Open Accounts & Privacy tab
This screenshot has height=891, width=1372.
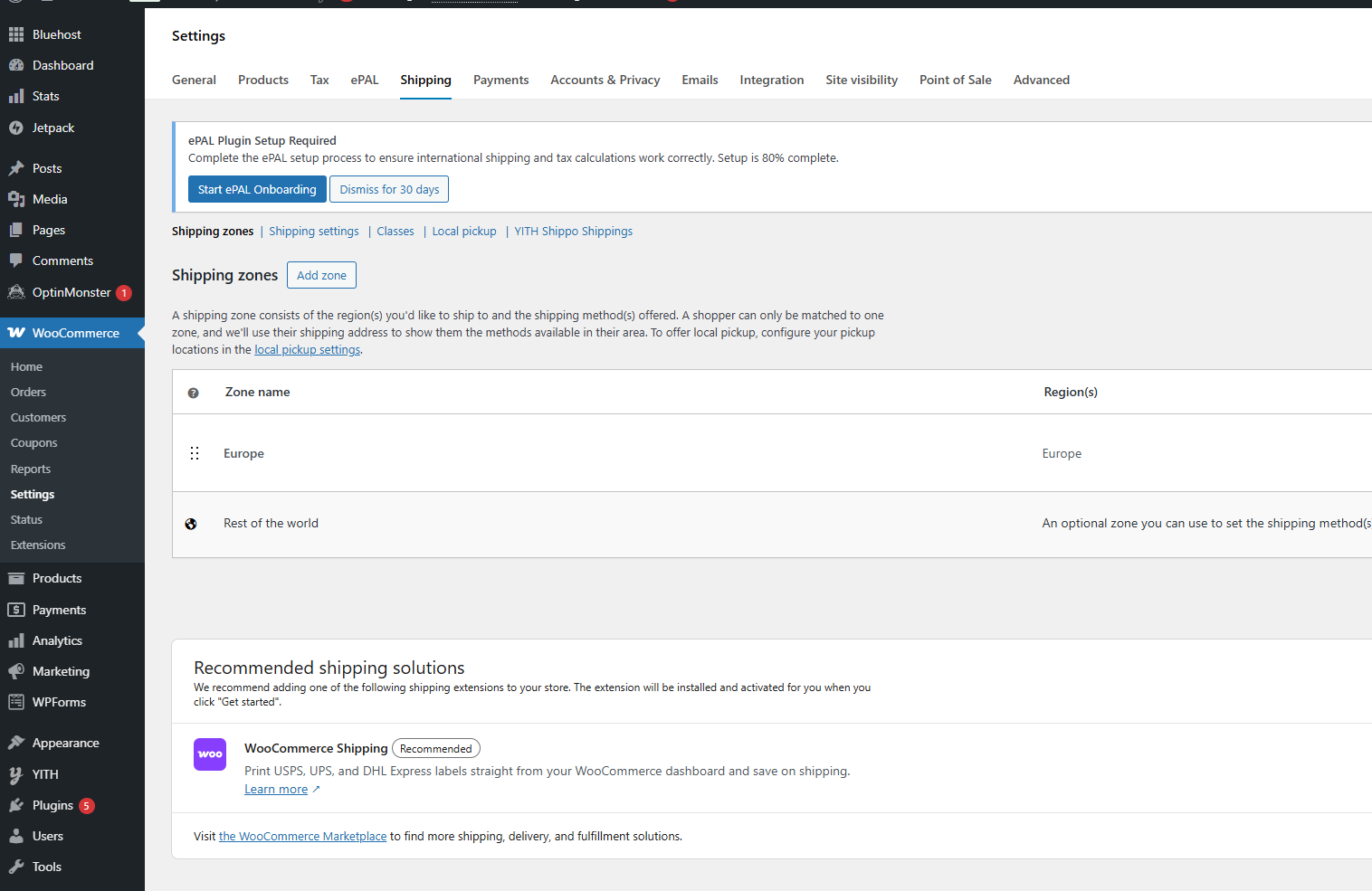click(605, 80)
